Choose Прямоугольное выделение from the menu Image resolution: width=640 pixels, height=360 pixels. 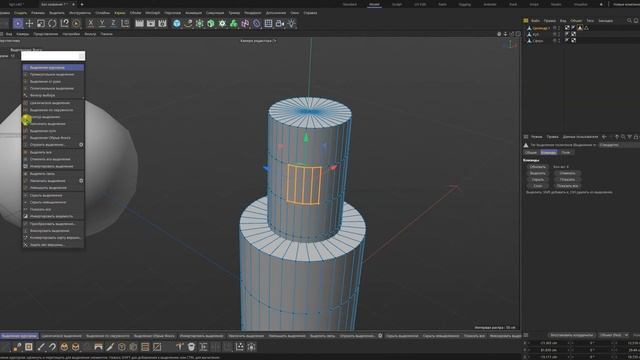pyautogui.click(x=53, y=74)
